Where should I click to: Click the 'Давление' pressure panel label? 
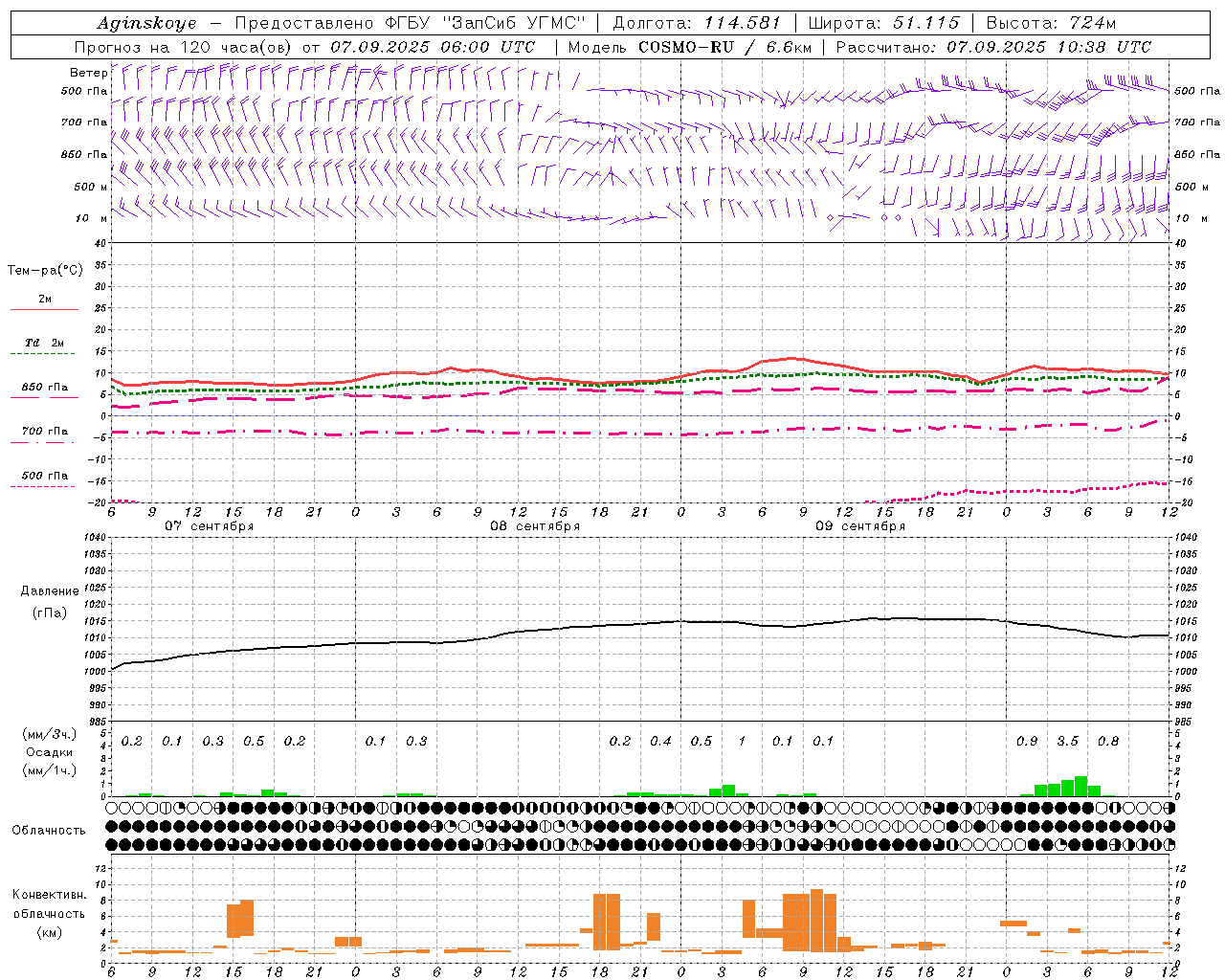coord(50,591)
